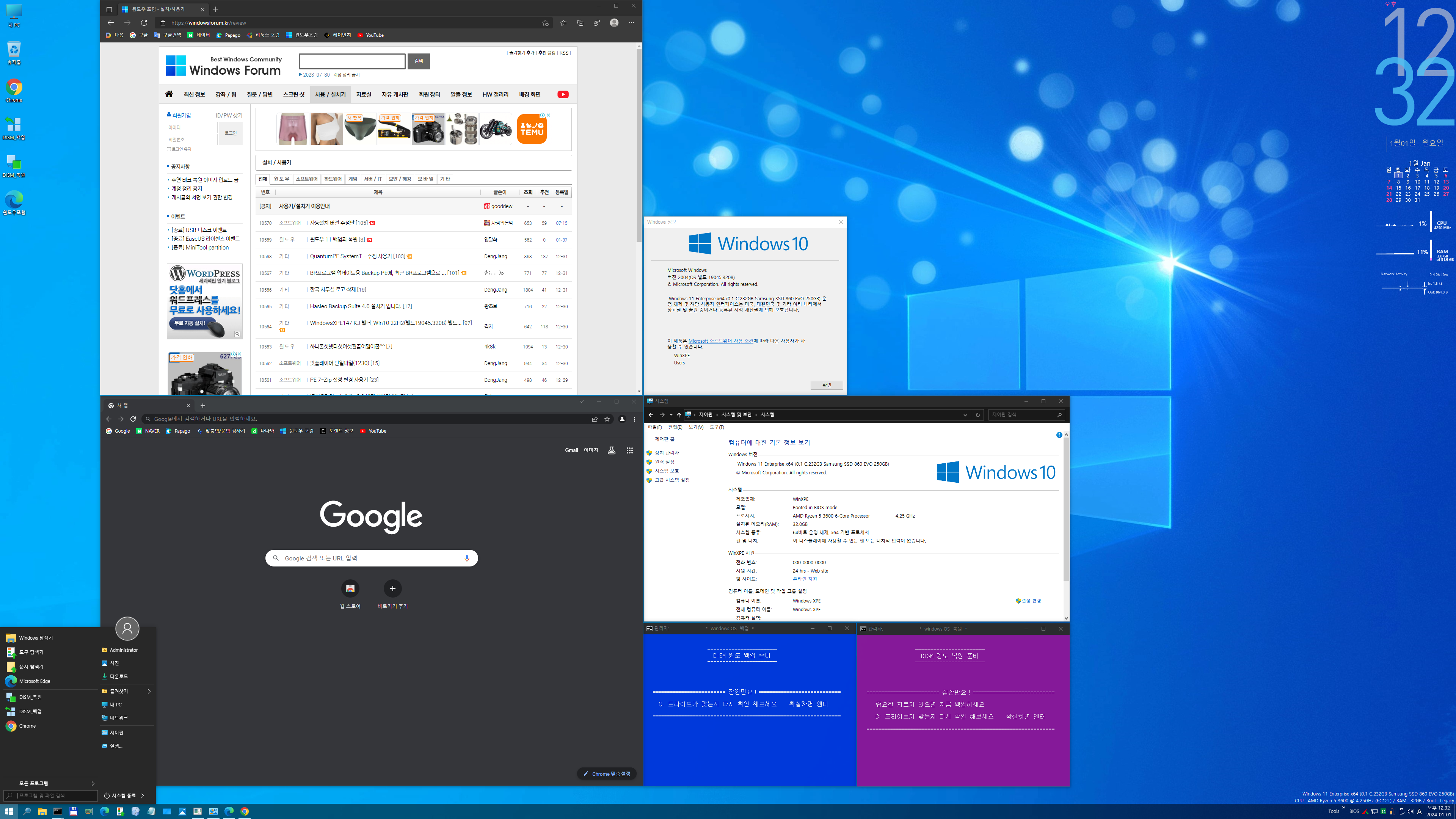Screen dimensions: 1456x819
Task: Open the Google apps grid icon
Action: pos(630,450)
